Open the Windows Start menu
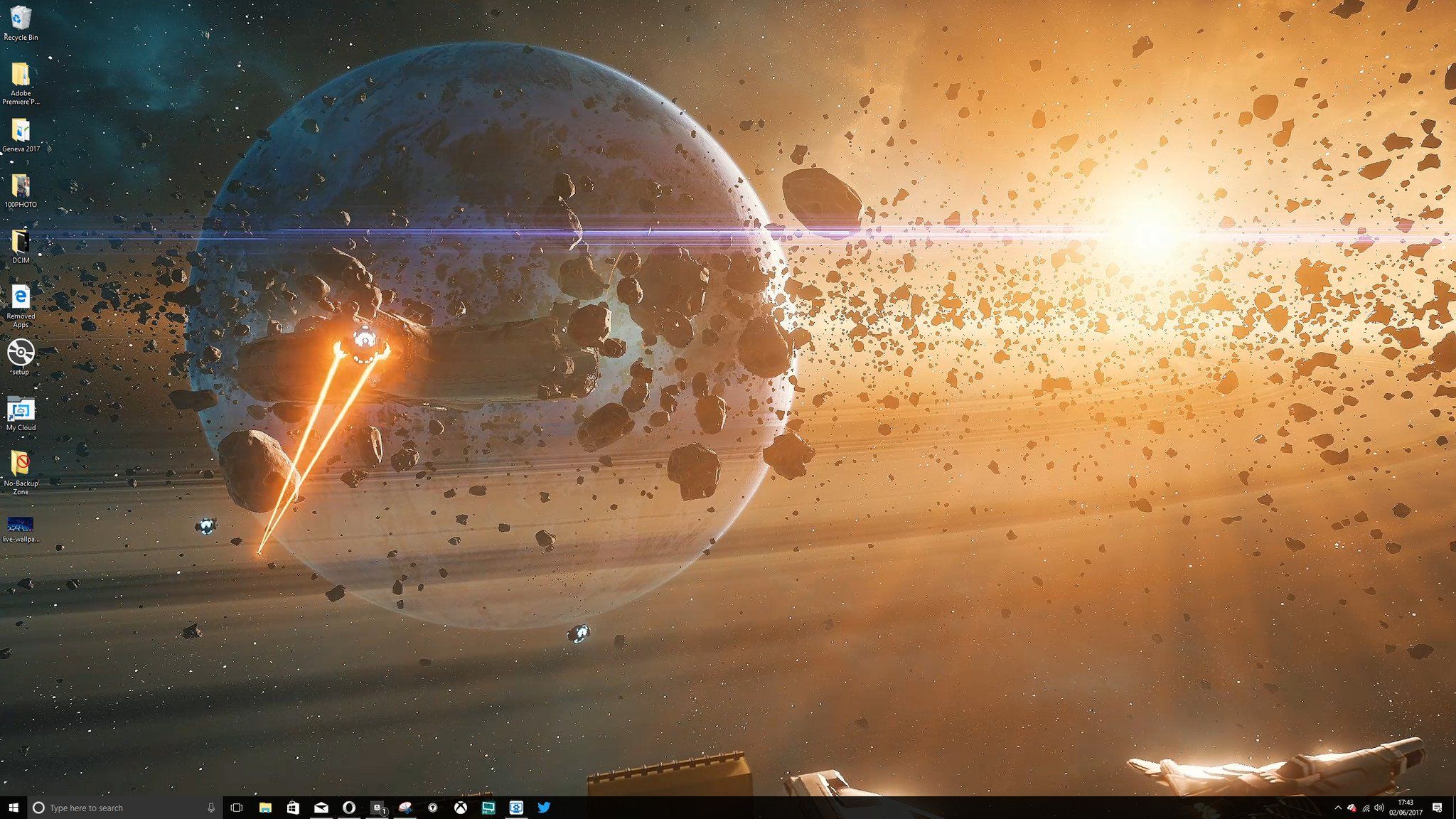1456x819 pixels. [13, 808]
